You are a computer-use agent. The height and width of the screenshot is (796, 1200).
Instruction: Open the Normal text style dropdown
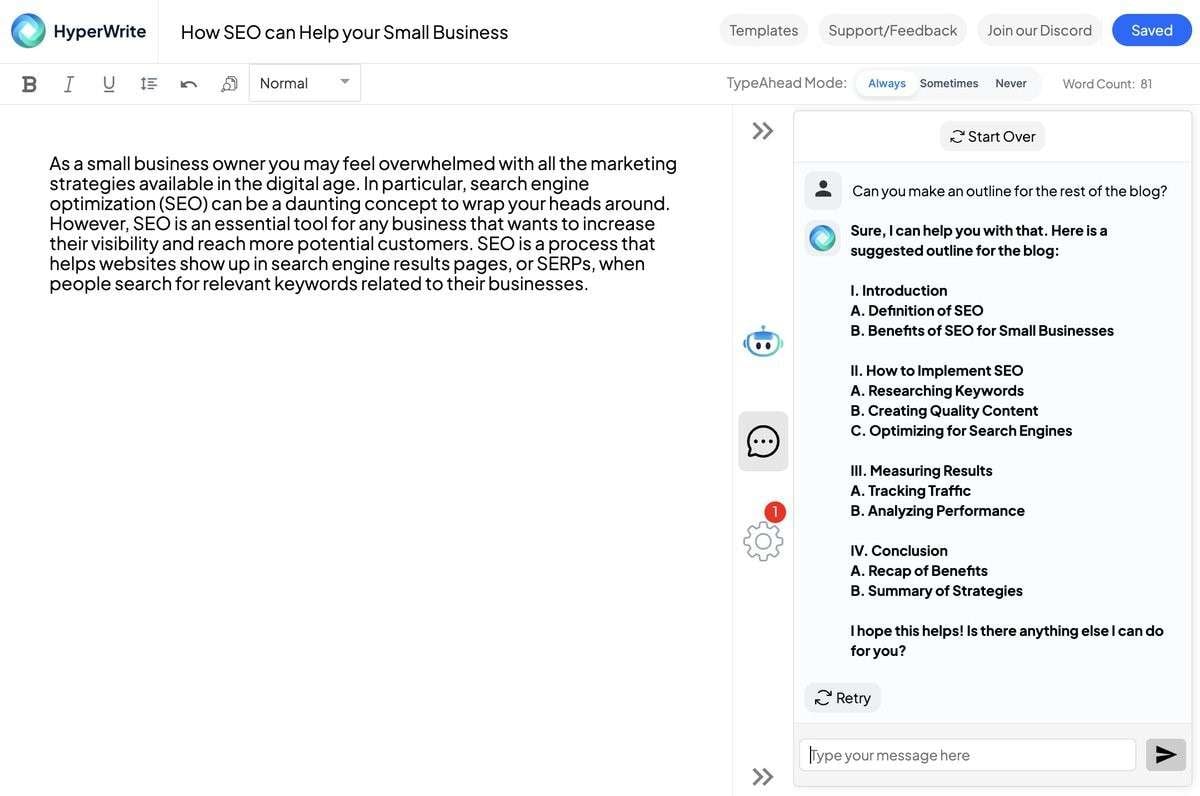[304, 83]
